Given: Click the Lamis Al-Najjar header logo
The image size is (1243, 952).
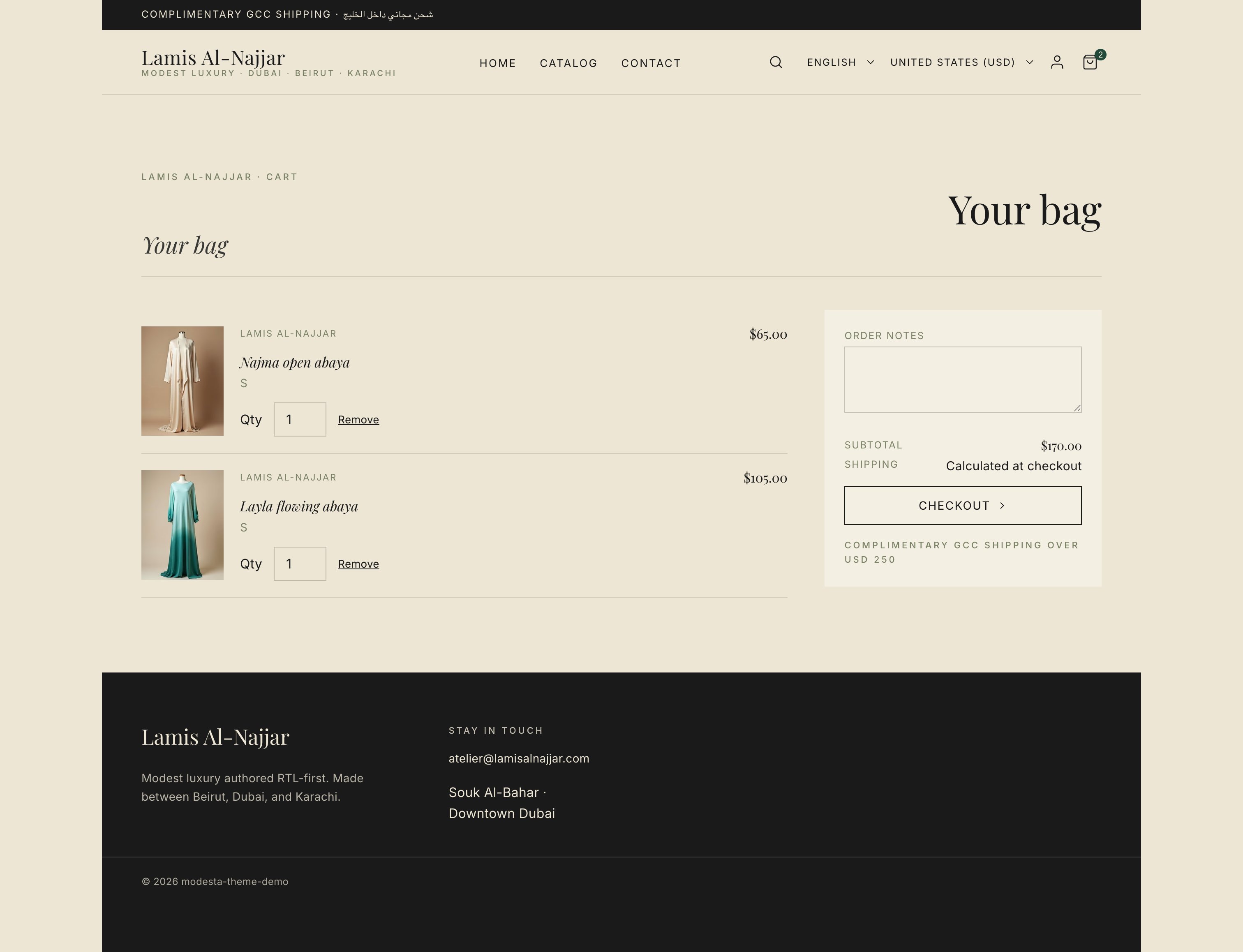Looking at the screenshot, I should pos(213,58).
